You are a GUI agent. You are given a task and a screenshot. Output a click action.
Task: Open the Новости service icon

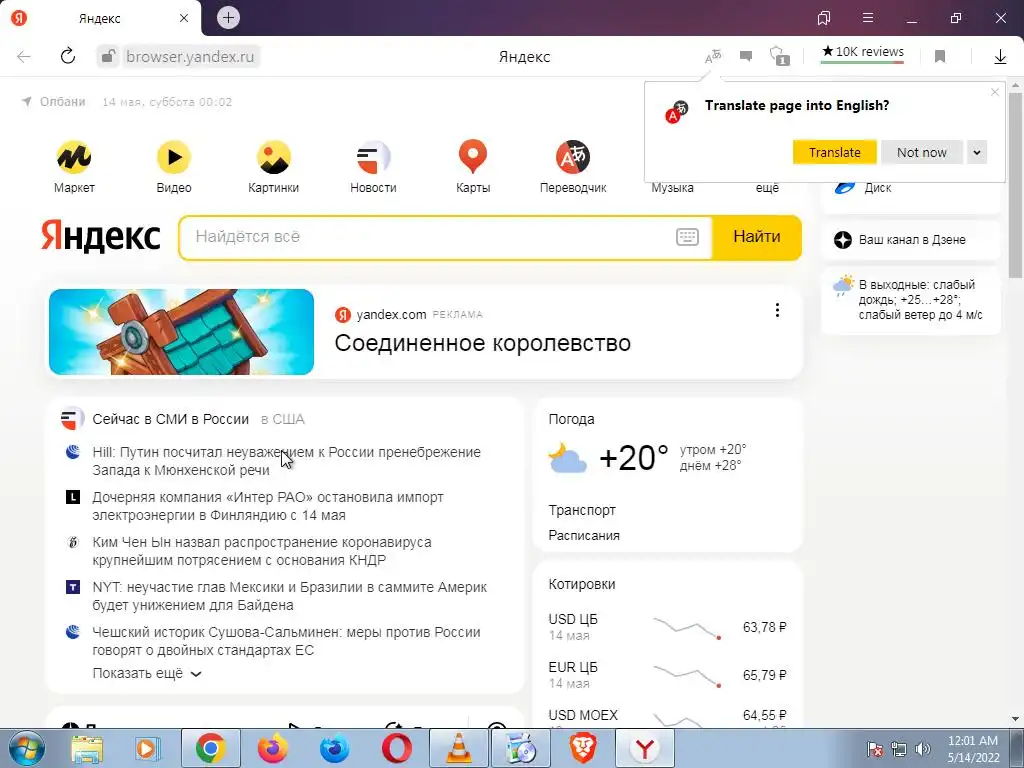click(373, 157)
